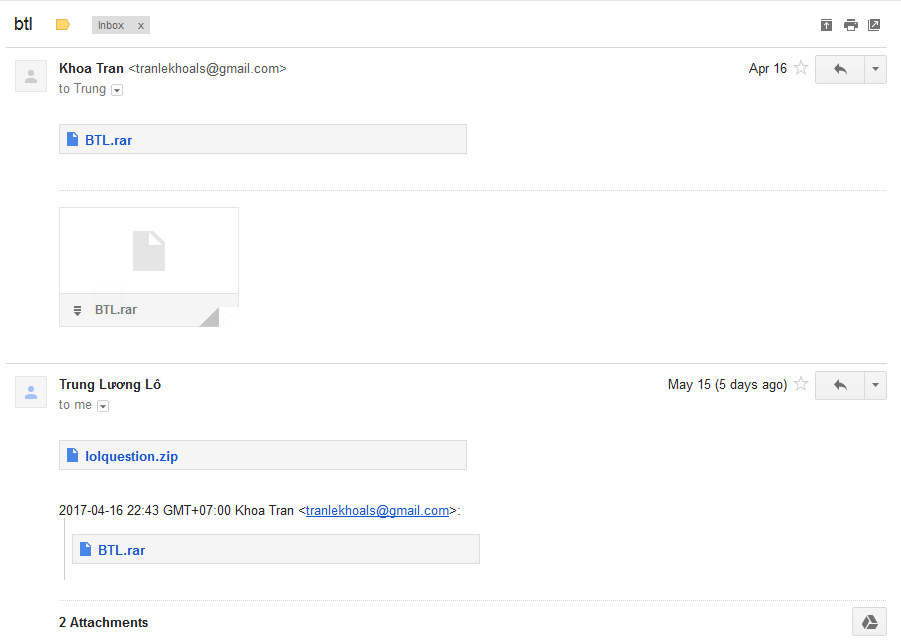Open conversation in a new window
Image resolution: width=901 pixels, height=641 pixels.
[874, 25]
